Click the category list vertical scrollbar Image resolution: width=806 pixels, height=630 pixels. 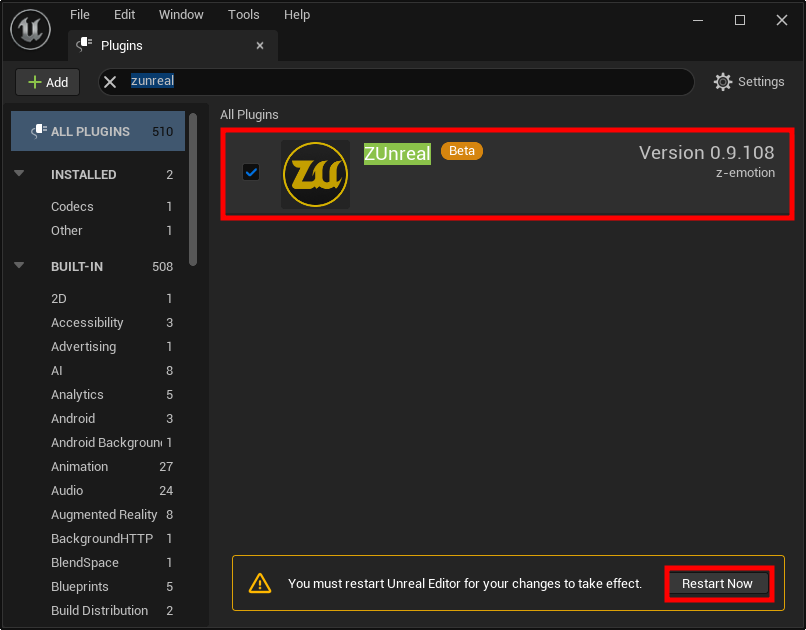pyautogui.click(x=193, y=190)
